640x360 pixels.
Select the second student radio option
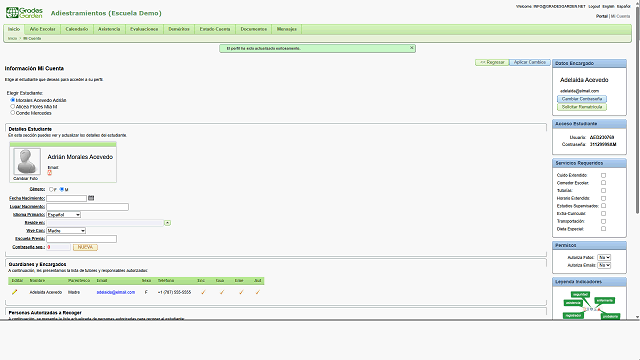pos(13,107)
